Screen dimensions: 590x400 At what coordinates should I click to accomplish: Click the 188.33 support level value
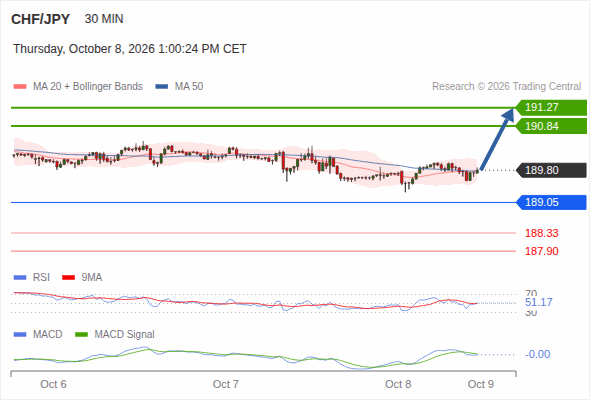[x=541, y=233]
